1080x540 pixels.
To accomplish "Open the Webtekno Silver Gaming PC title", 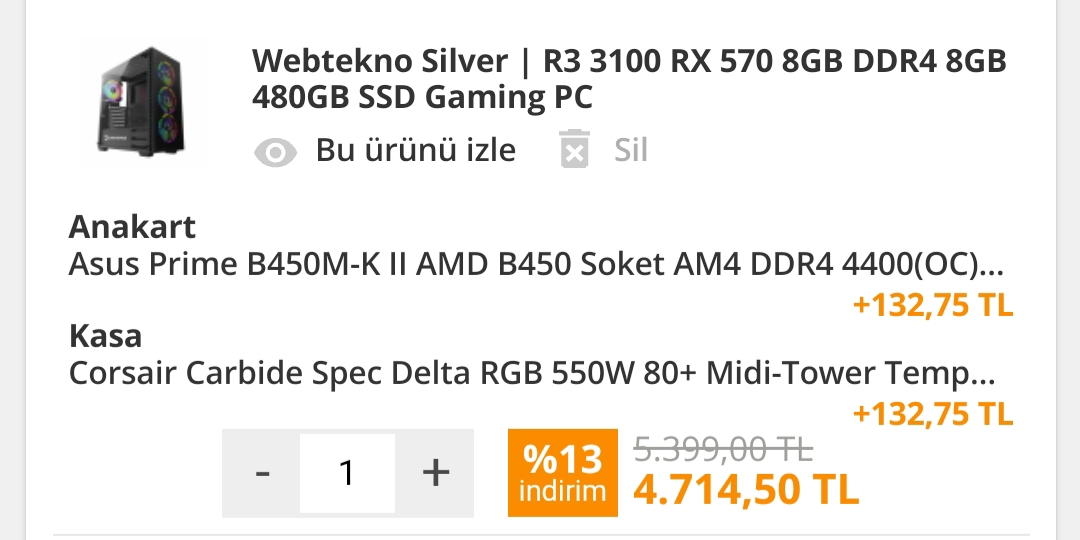I will (628, 79).
